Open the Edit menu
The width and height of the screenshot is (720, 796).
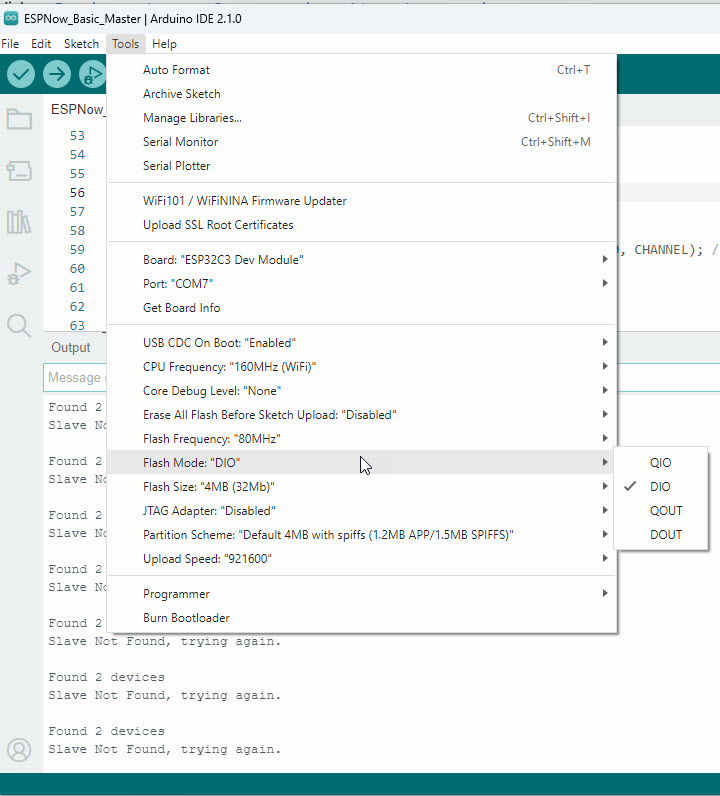41,44
